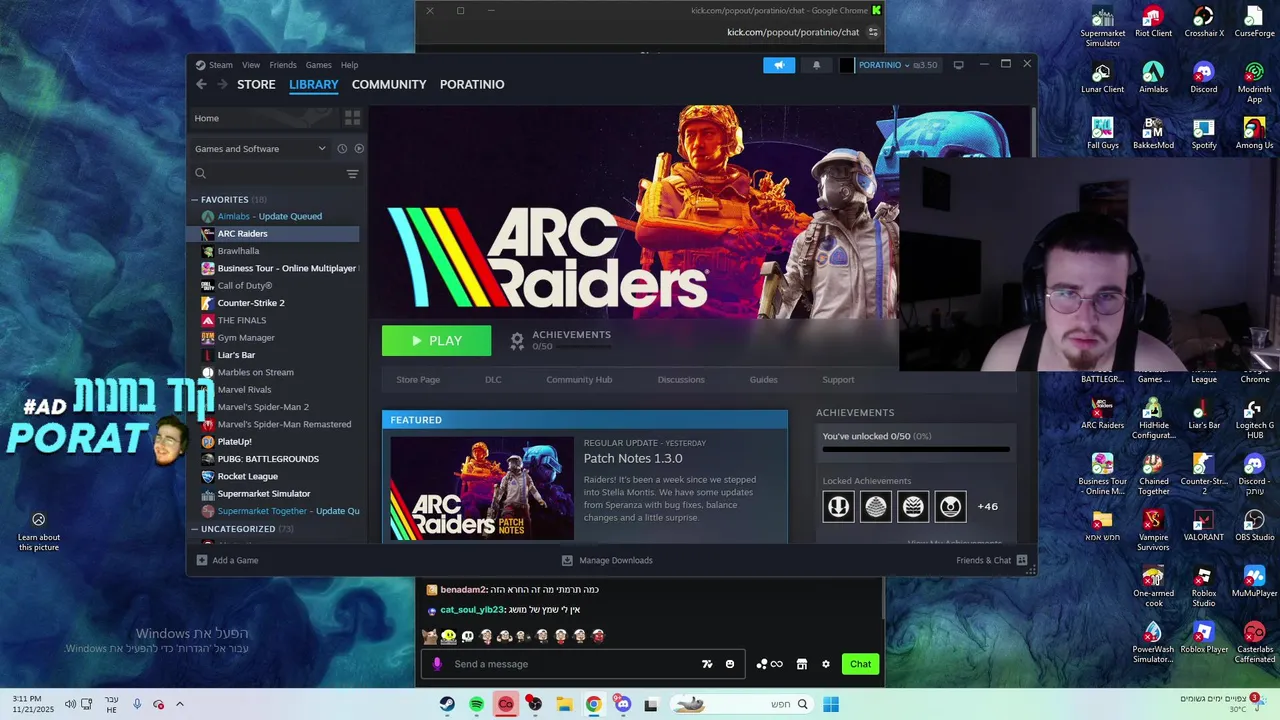Open the Store Page tab
The height and width of the screenshot is (720, 1280).
418,380
